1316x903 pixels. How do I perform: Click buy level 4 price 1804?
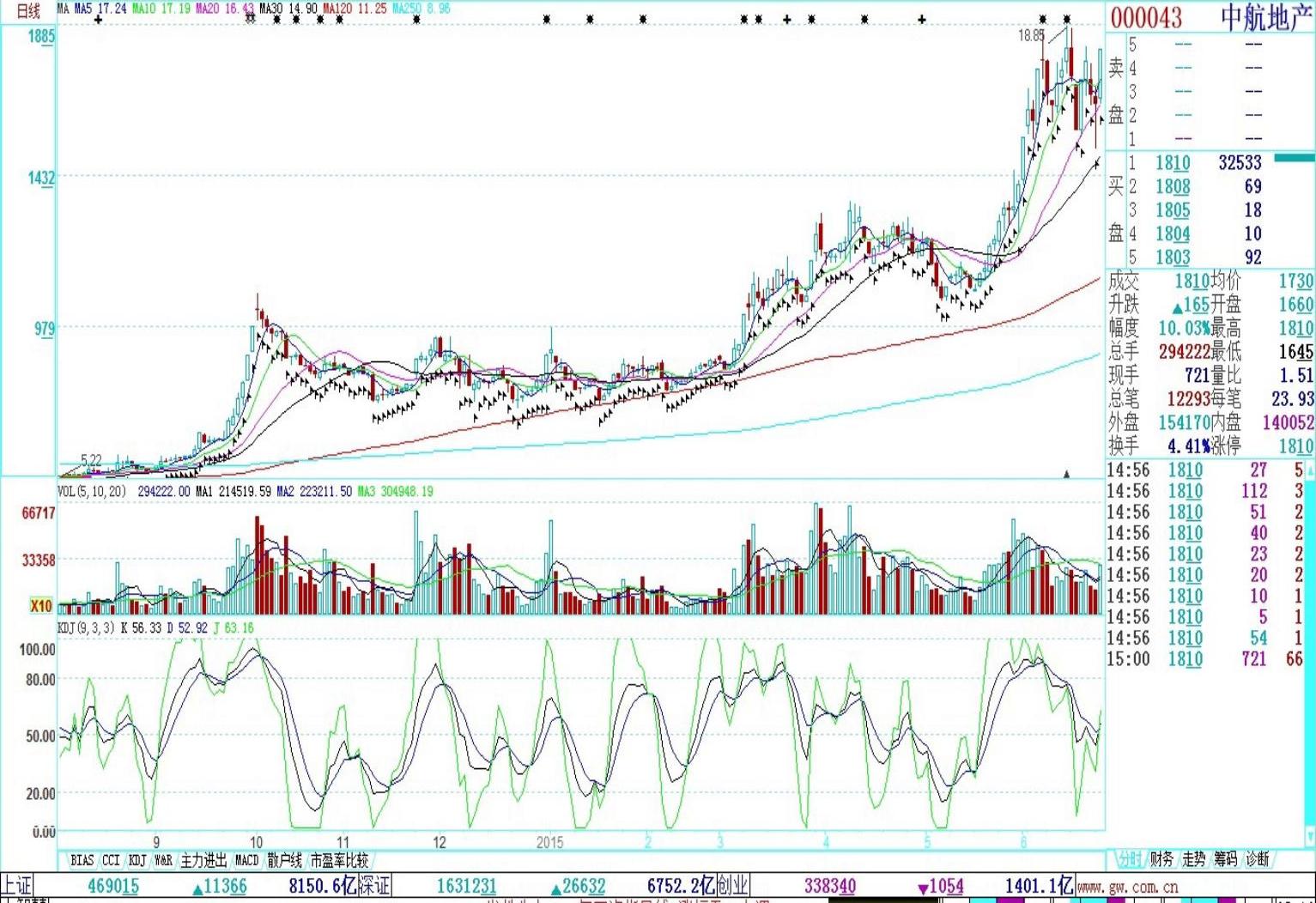coord(1173,233)
